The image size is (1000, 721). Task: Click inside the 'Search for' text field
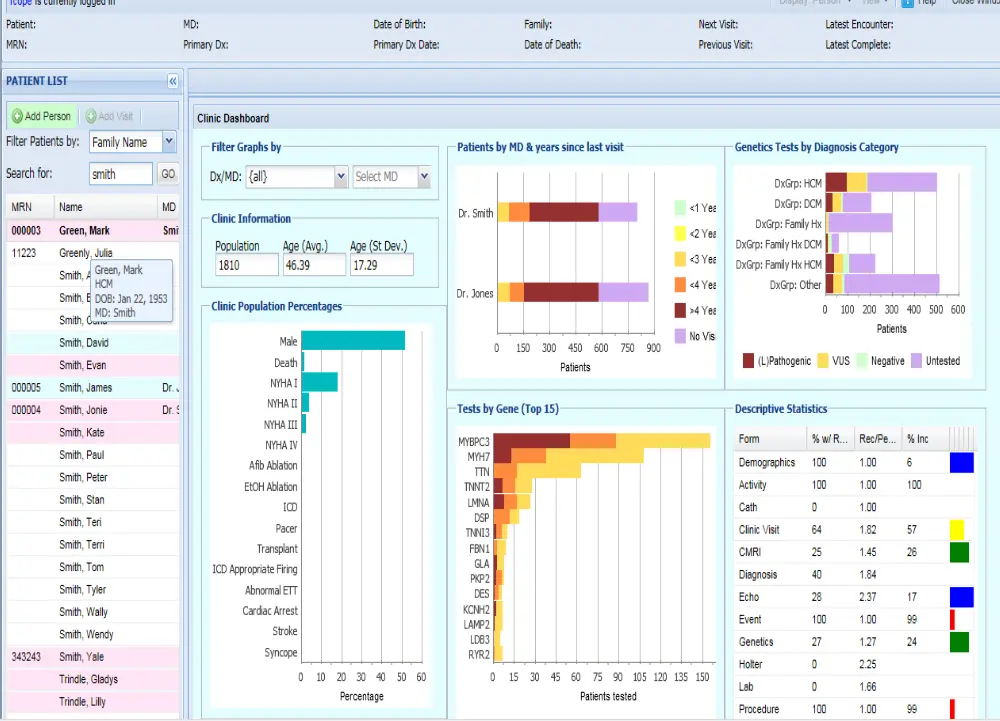(x=120, y=173)
